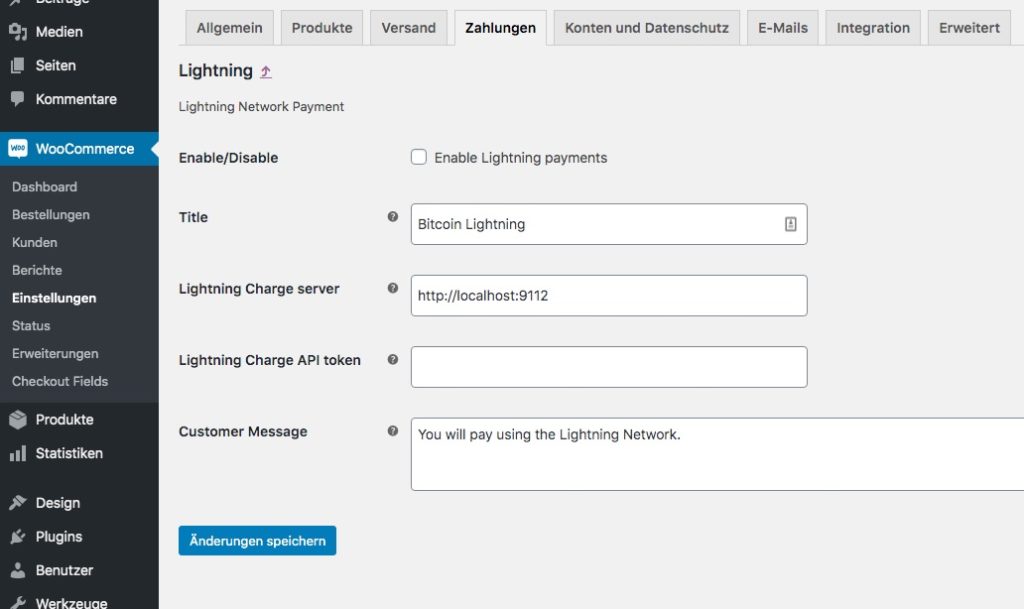Image resolution: width=1024 pixels, height=609 pixels.
Task: Open the Integration tab
Action: [x=873, y=28]
